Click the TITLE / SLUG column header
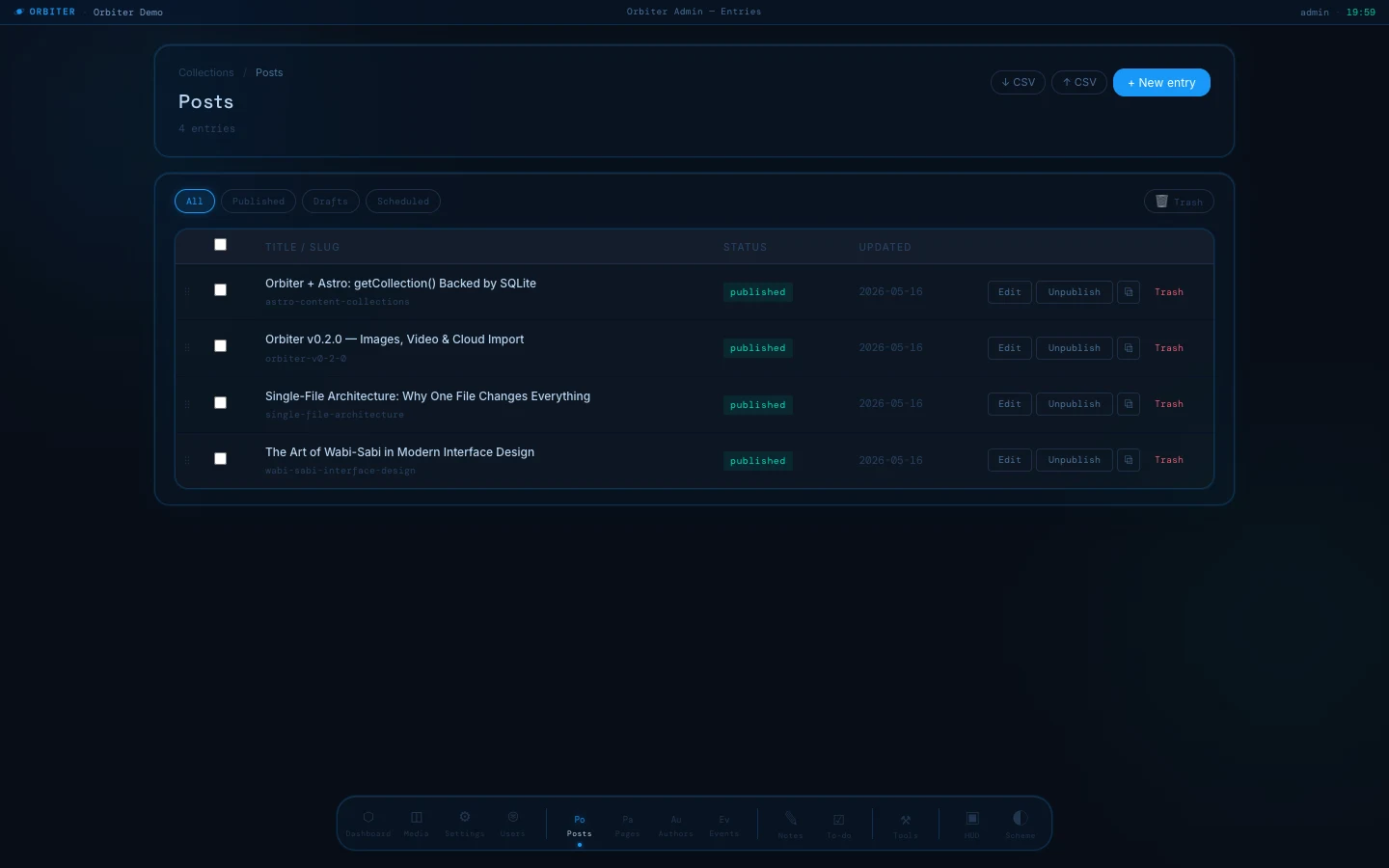 (x=303, y=248)
